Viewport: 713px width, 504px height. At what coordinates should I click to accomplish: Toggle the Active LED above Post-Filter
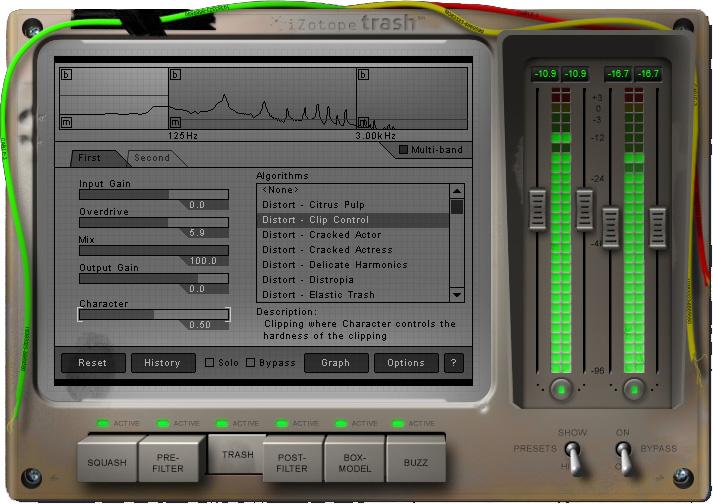(x=281, y=423)
